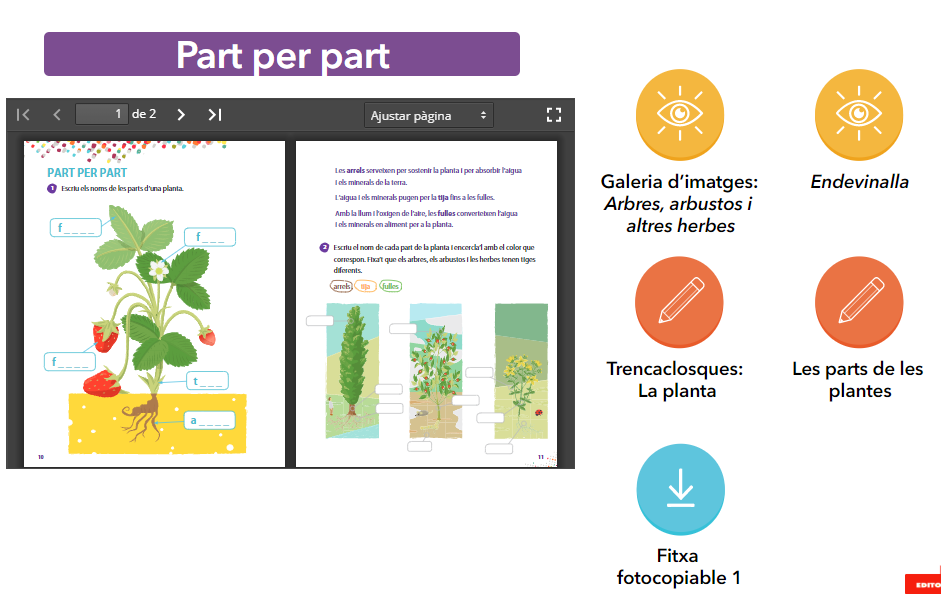The image size is (941, 595).
Task: Click the Endevinalla text label
Action: pyautogui.click(x=859, y=182)
